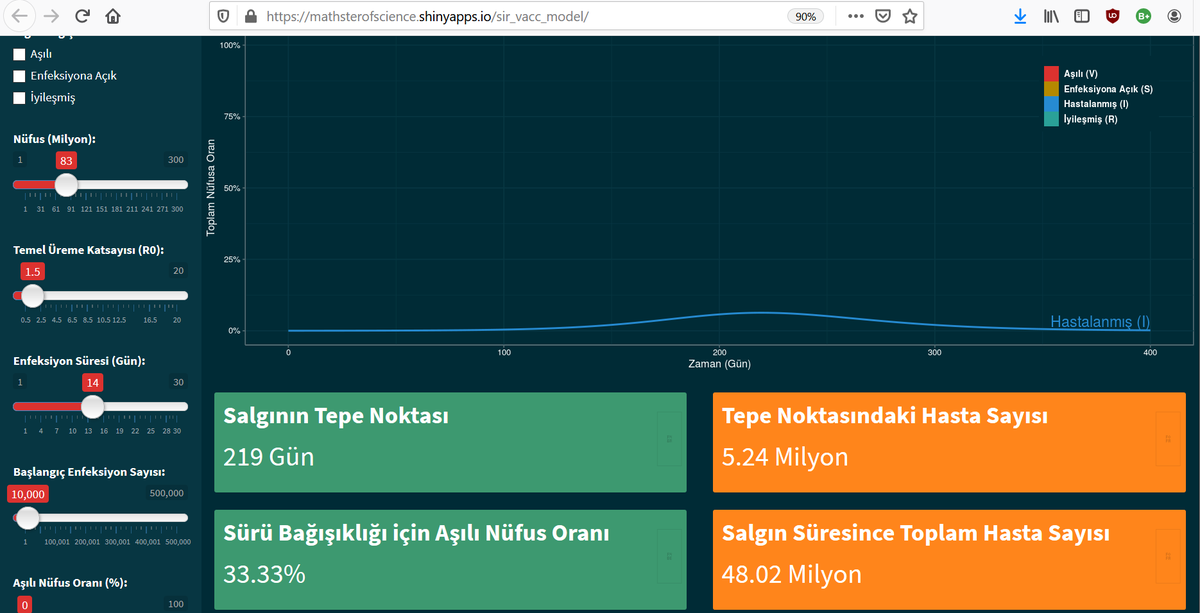1200x613 pixels.
Task: Click the Hastalanmış (I) chart label
Action: (1100, 323)
